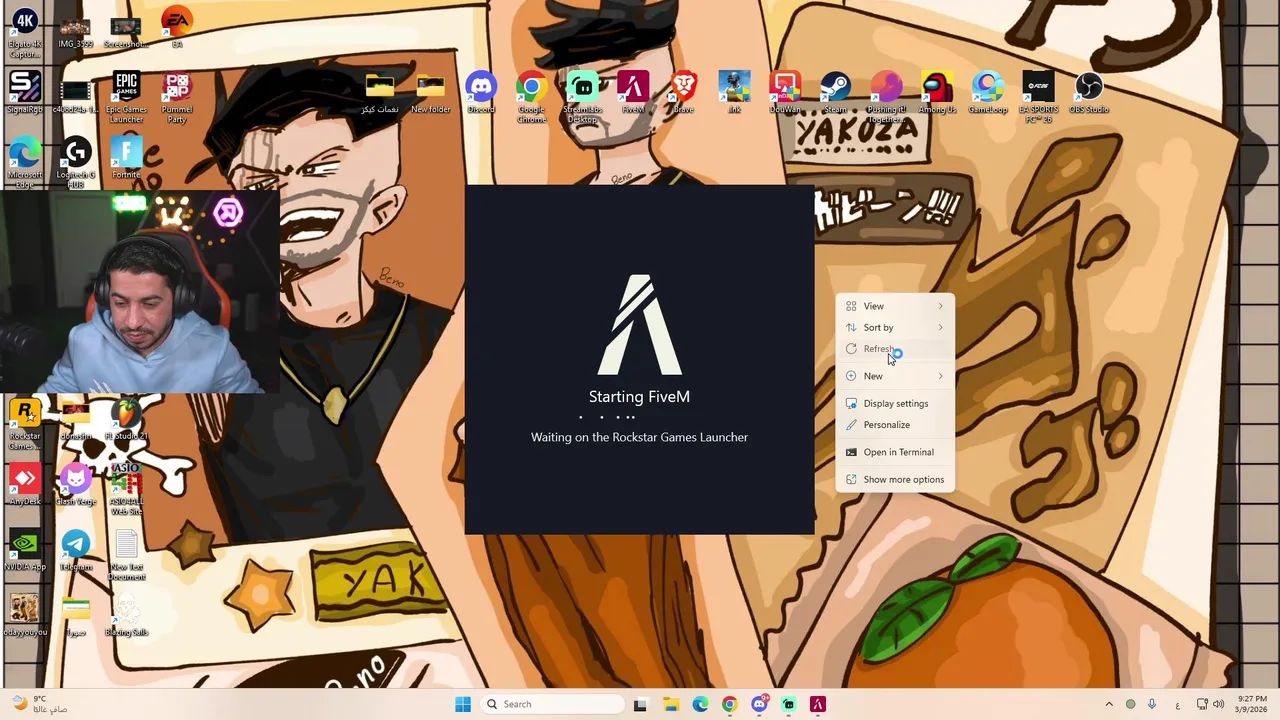This screenshot has height=720, width=1280.
Task: Click the microphone tray icon
Action: coord(1152,704)
